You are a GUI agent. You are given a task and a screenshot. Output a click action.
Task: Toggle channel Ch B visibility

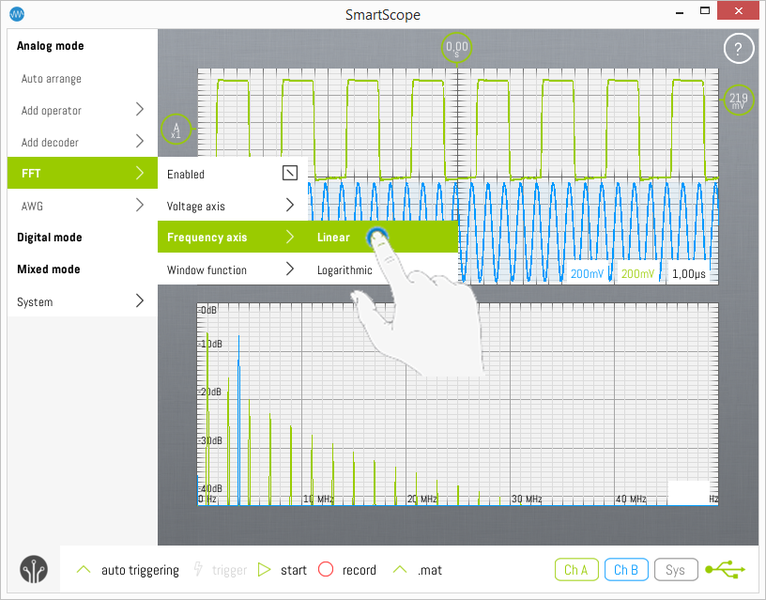click(x=626, y=570)
